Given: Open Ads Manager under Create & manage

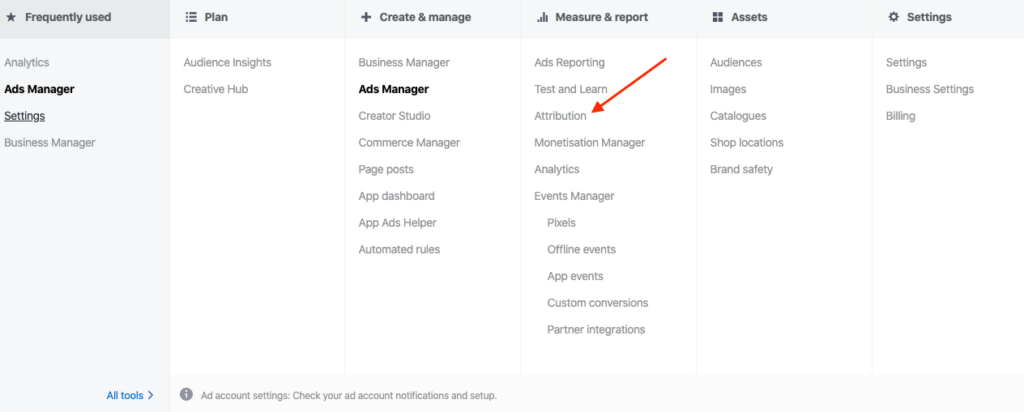Looking at the screenshot, I should click(x=394, y=89).
